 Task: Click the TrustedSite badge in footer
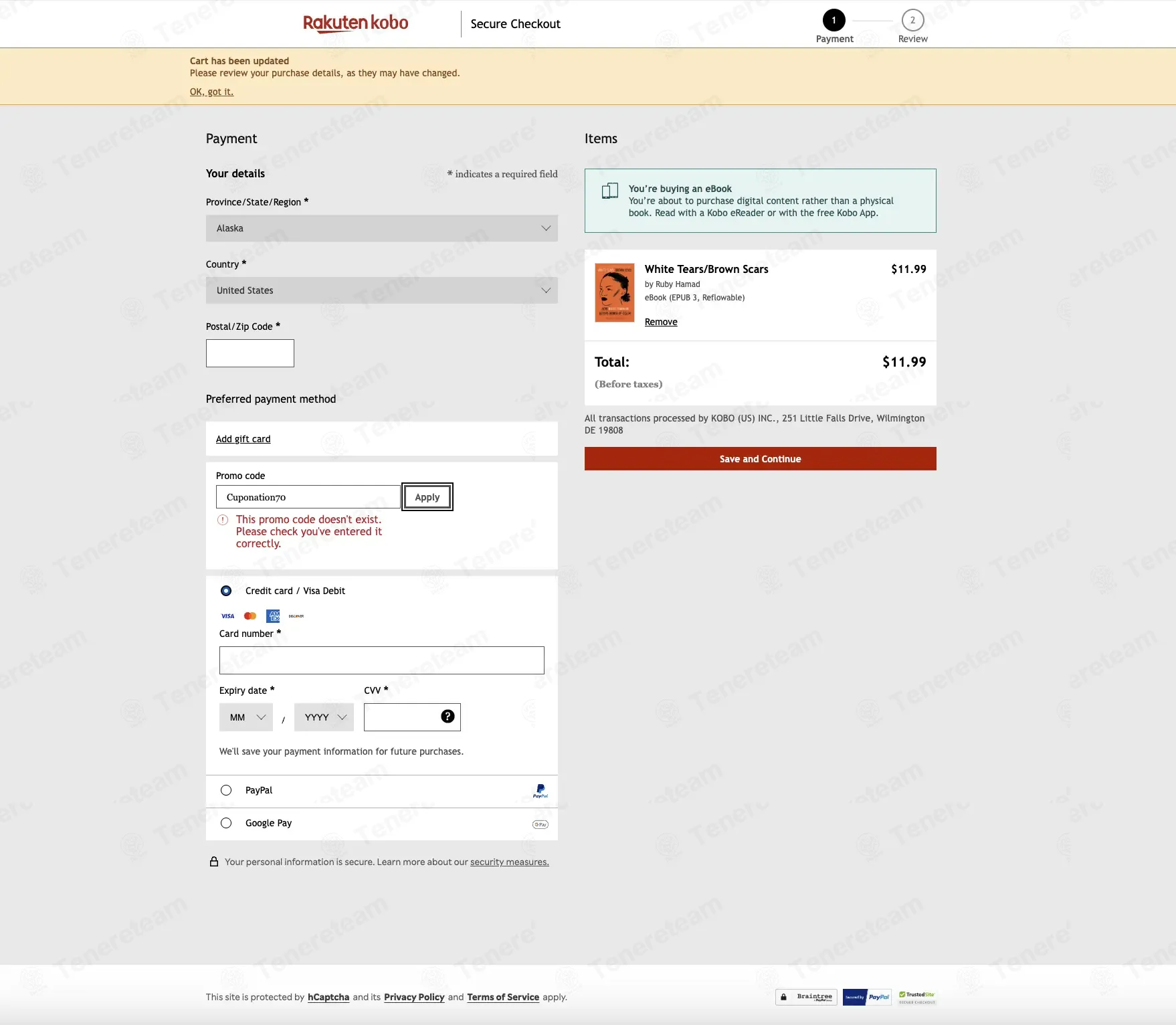(917, 997)
